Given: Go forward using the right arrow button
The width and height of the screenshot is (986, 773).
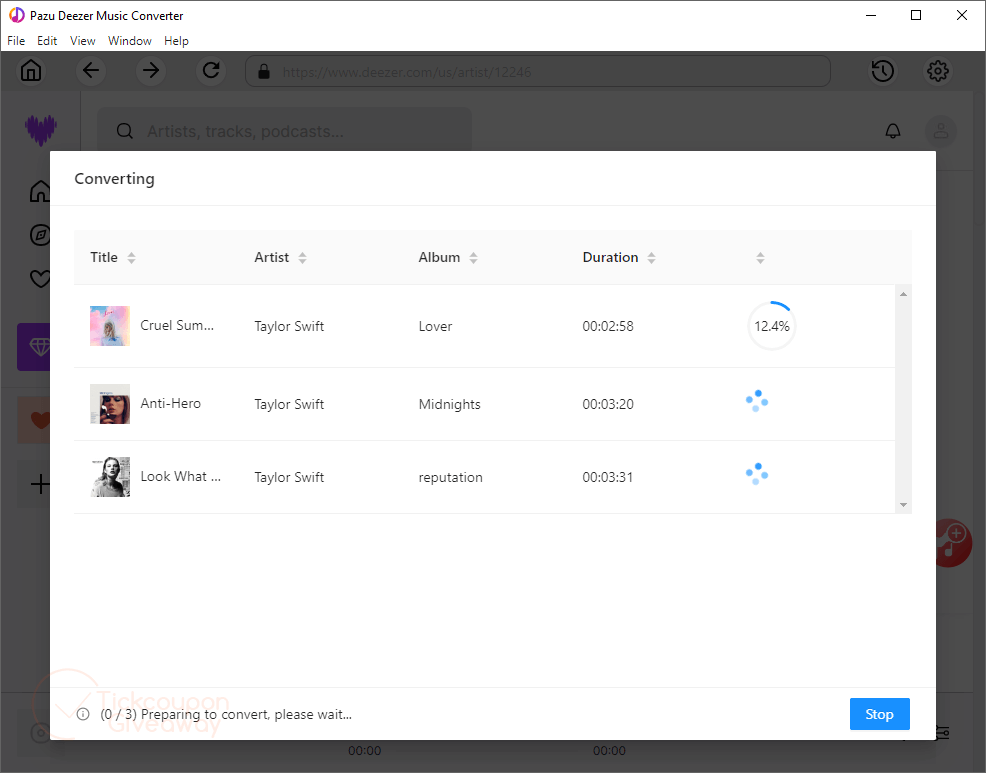Looking at the screenshot, I should (150, 71).
